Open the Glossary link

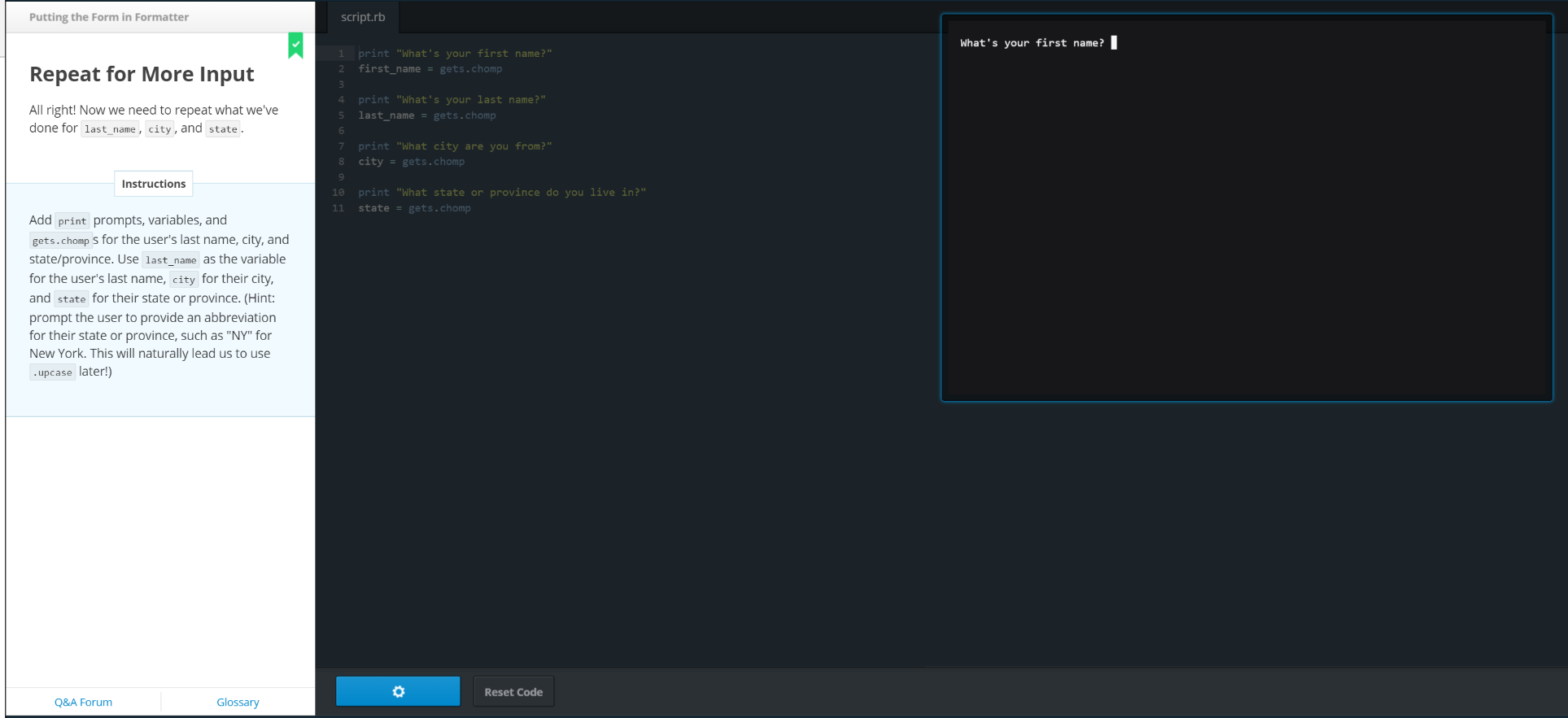238,702
